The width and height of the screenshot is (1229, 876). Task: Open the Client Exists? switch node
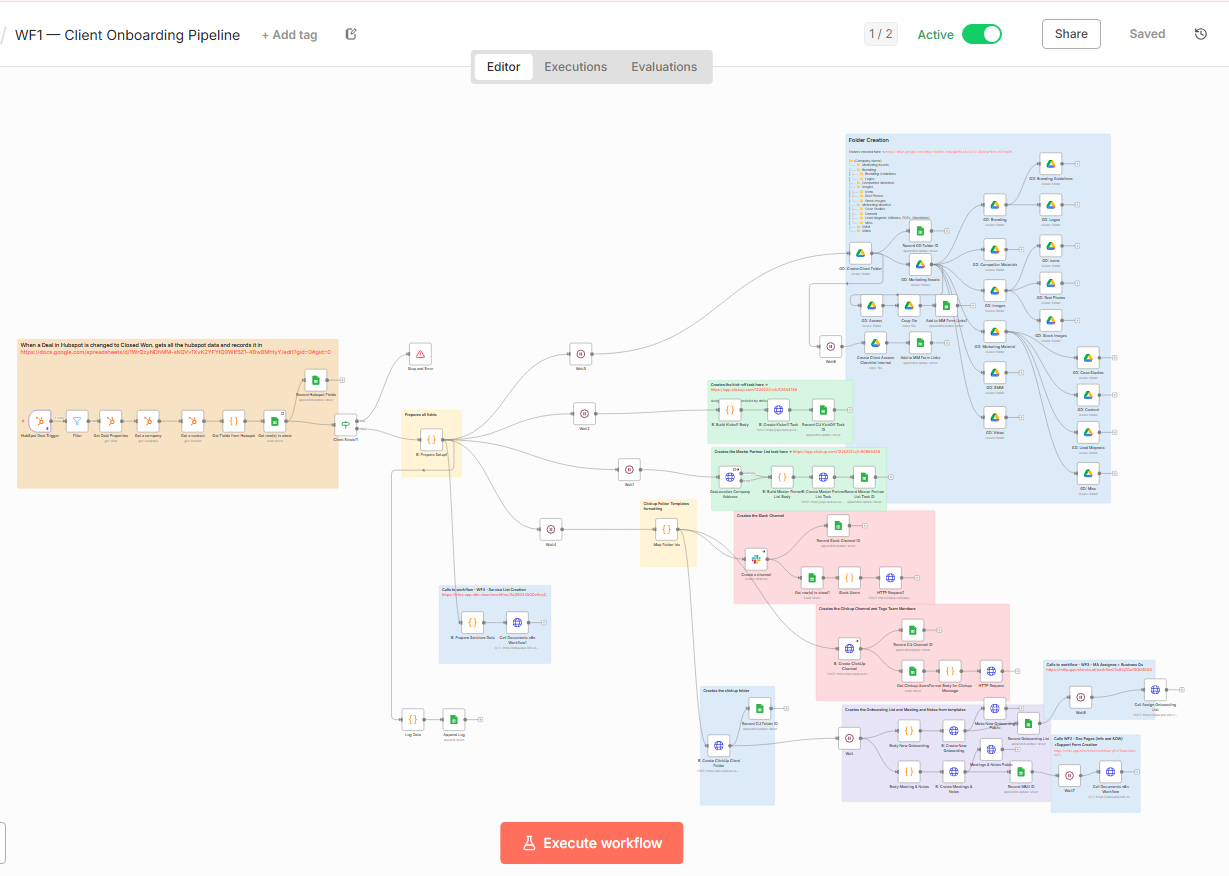(345, 424)
